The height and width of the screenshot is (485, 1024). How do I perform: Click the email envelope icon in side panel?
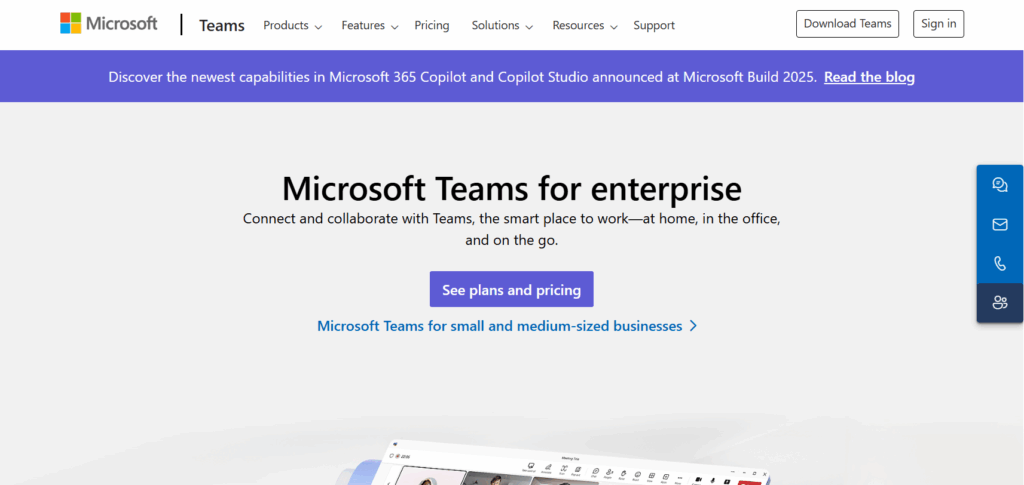pyautogui.click(x=999, y=225)
